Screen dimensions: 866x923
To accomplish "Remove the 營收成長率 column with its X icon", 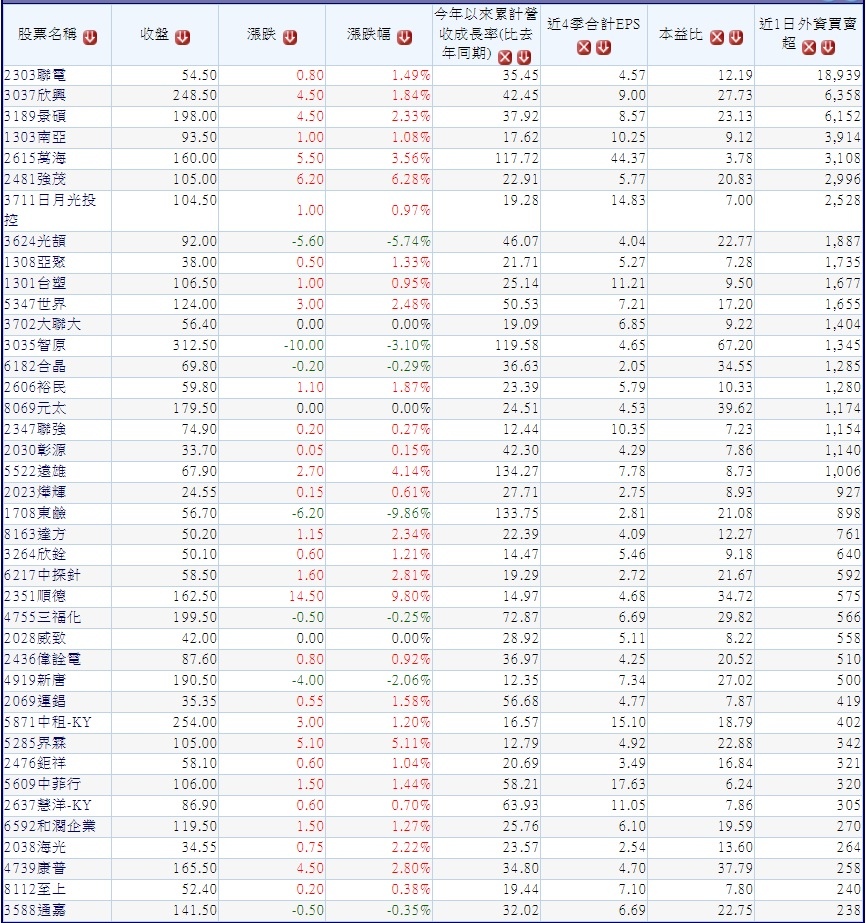I will pyautogui.click(x=505, y=57).
